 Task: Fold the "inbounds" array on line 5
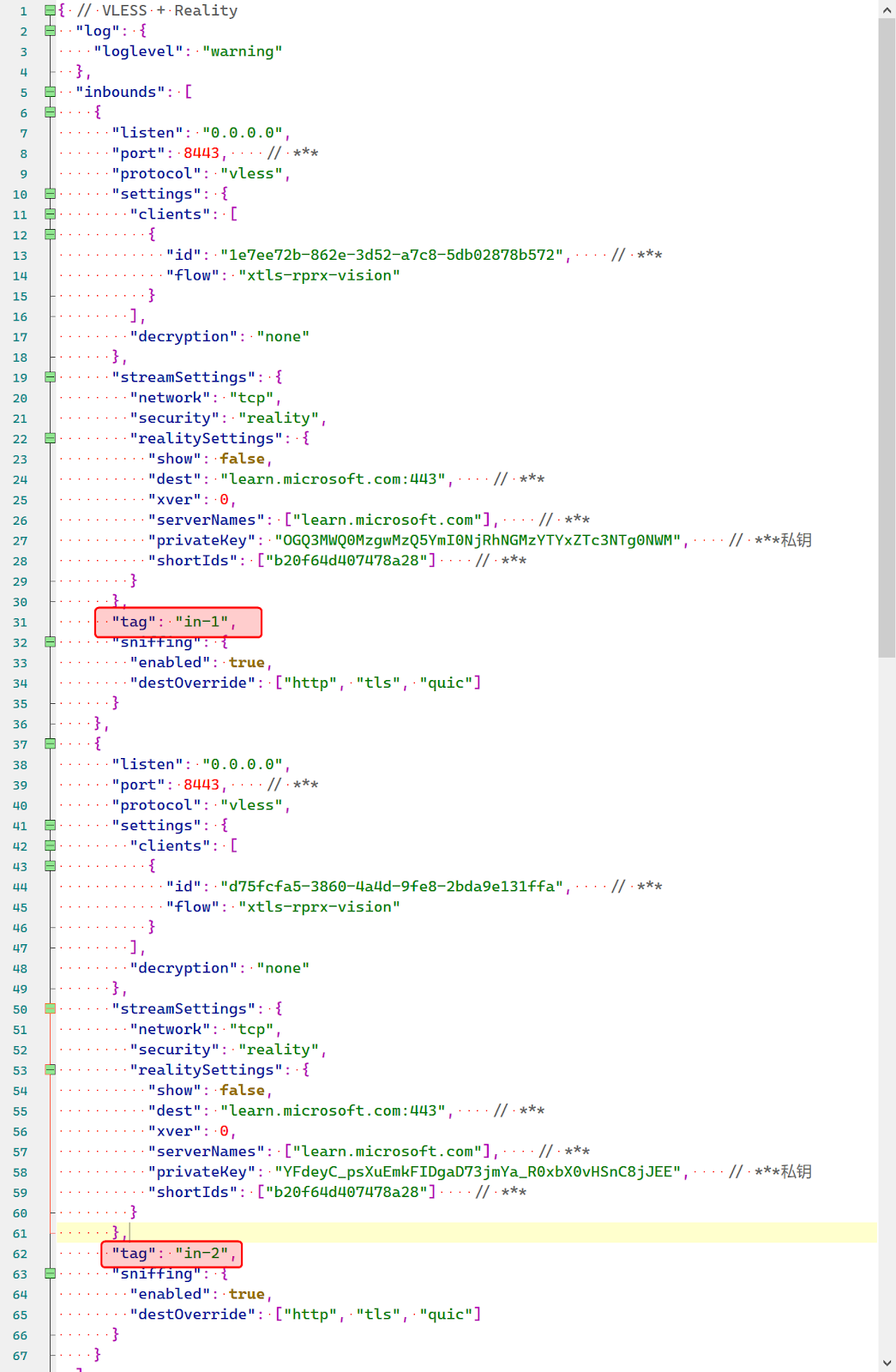tap(50, 92)
